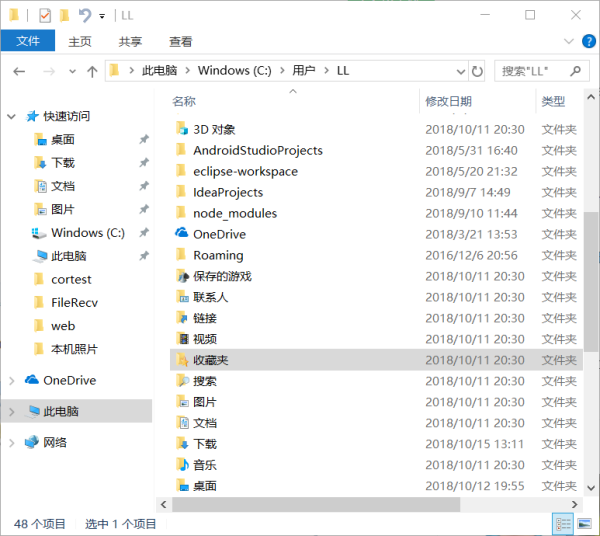Select the 视频 folder icon
The image size is (600, 536).
pyautogui.click(x=183, y=339)
